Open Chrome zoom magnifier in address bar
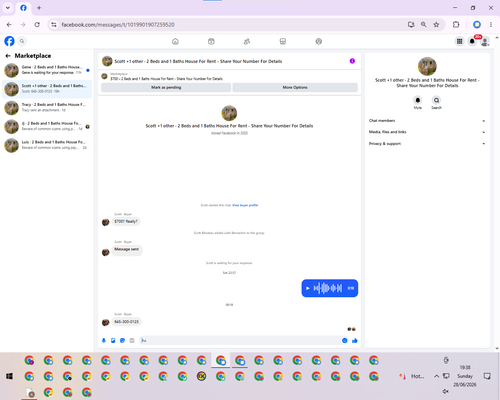Viewport: 500px width, 400px height. tap(424, 24)
